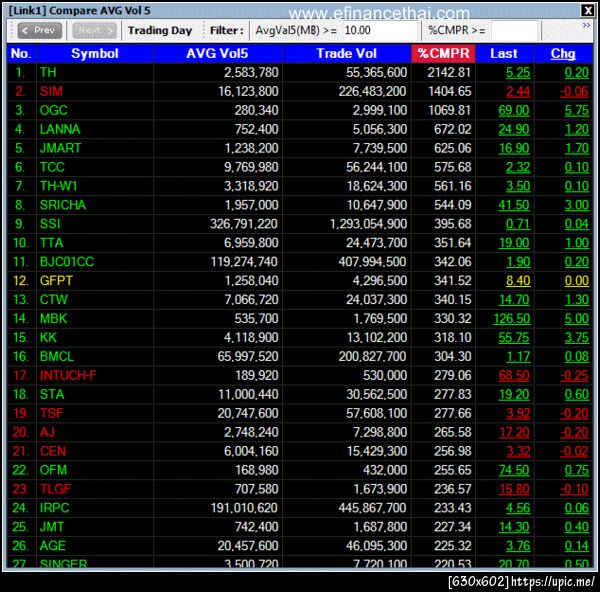
Task: Click the last price 2.44 link
Action: click(x=518, y=91)
